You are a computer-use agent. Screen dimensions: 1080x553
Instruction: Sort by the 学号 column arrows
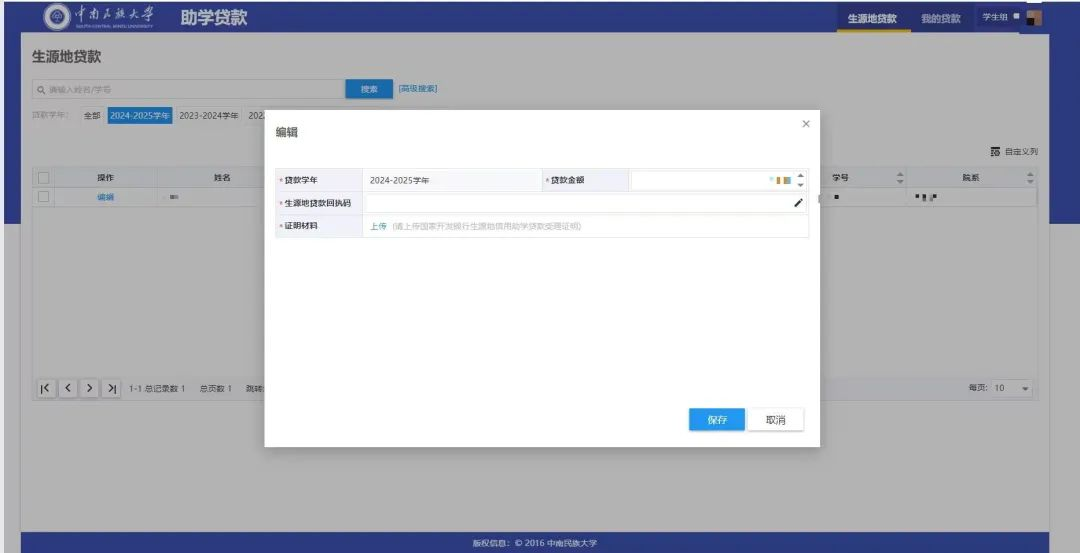pos(900,178)
